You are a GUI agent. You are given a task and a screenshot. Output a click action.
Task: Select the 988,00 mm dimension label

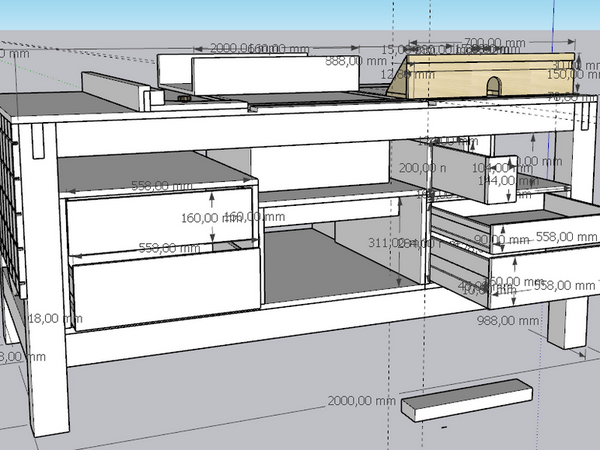(x=518, y=320)
